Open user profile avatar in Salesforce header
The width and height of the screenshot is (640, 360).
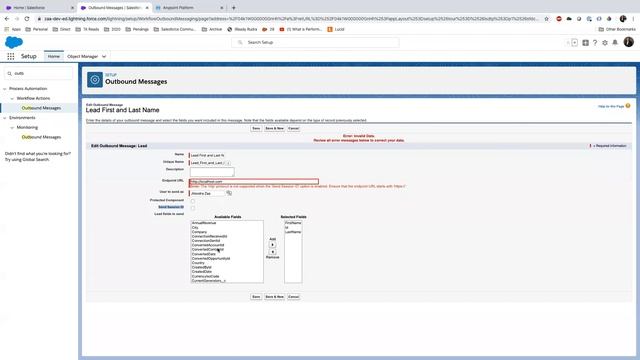(629, 42)
